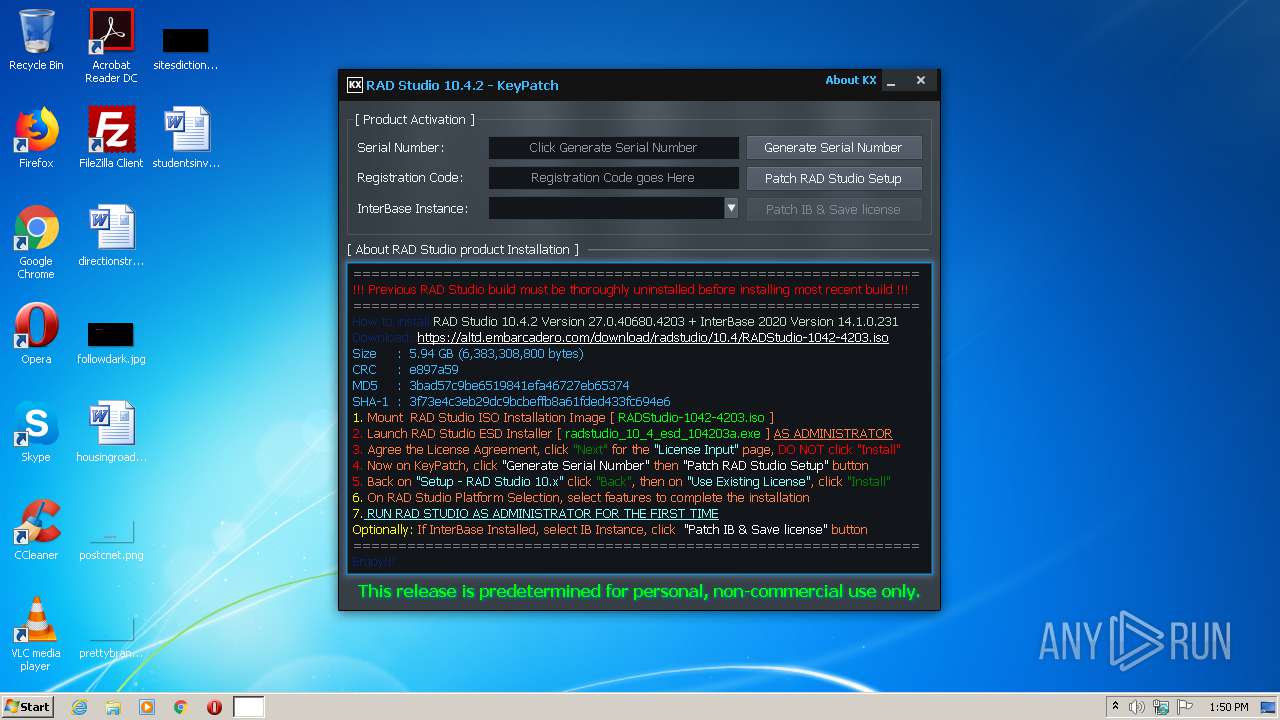Image resolution: width=1280 pixels, height=720 pixels.
Task: Open the Windows Start menu
Action: click(x=27, y=706)
